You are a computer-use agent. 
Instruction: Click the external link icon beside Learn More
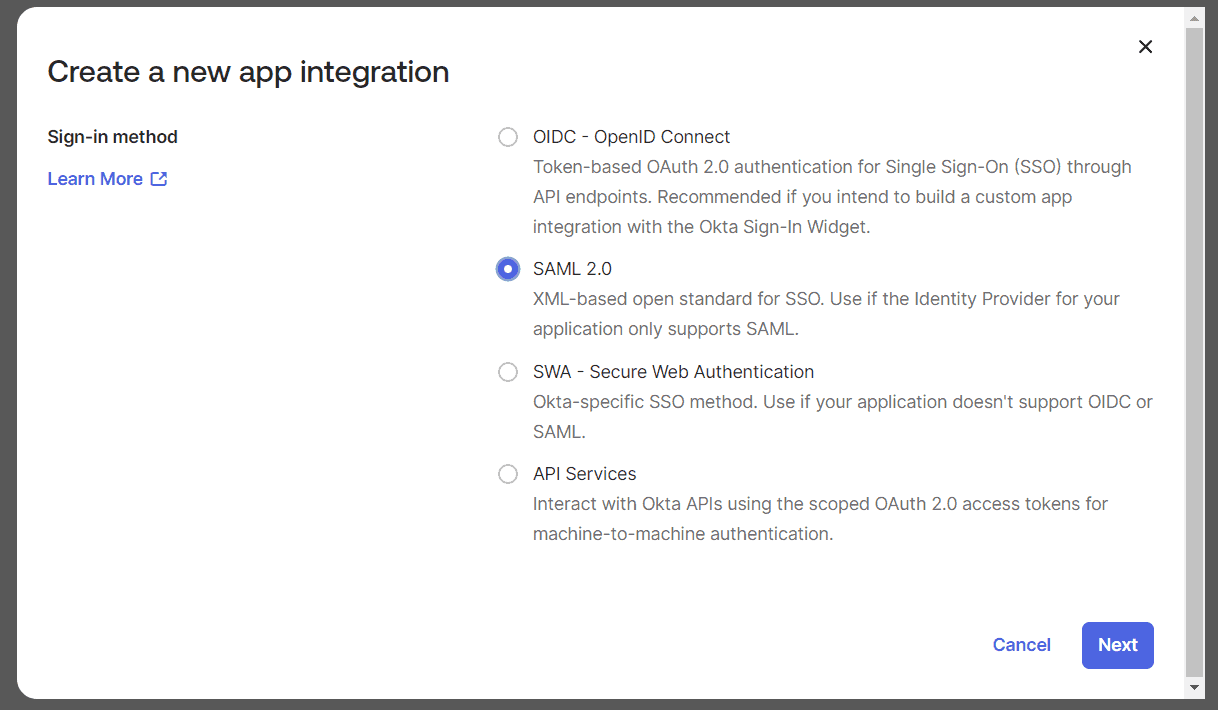[x=158, y=179]
